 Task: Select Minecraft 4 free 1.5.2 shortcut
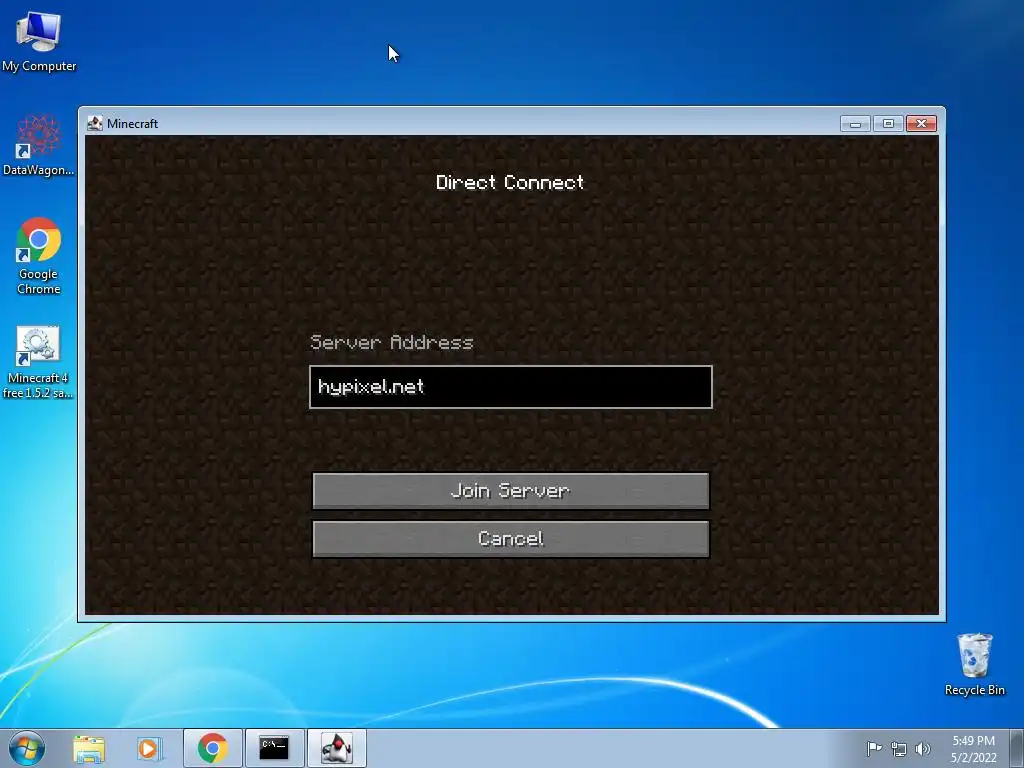[x=38, y=362]
